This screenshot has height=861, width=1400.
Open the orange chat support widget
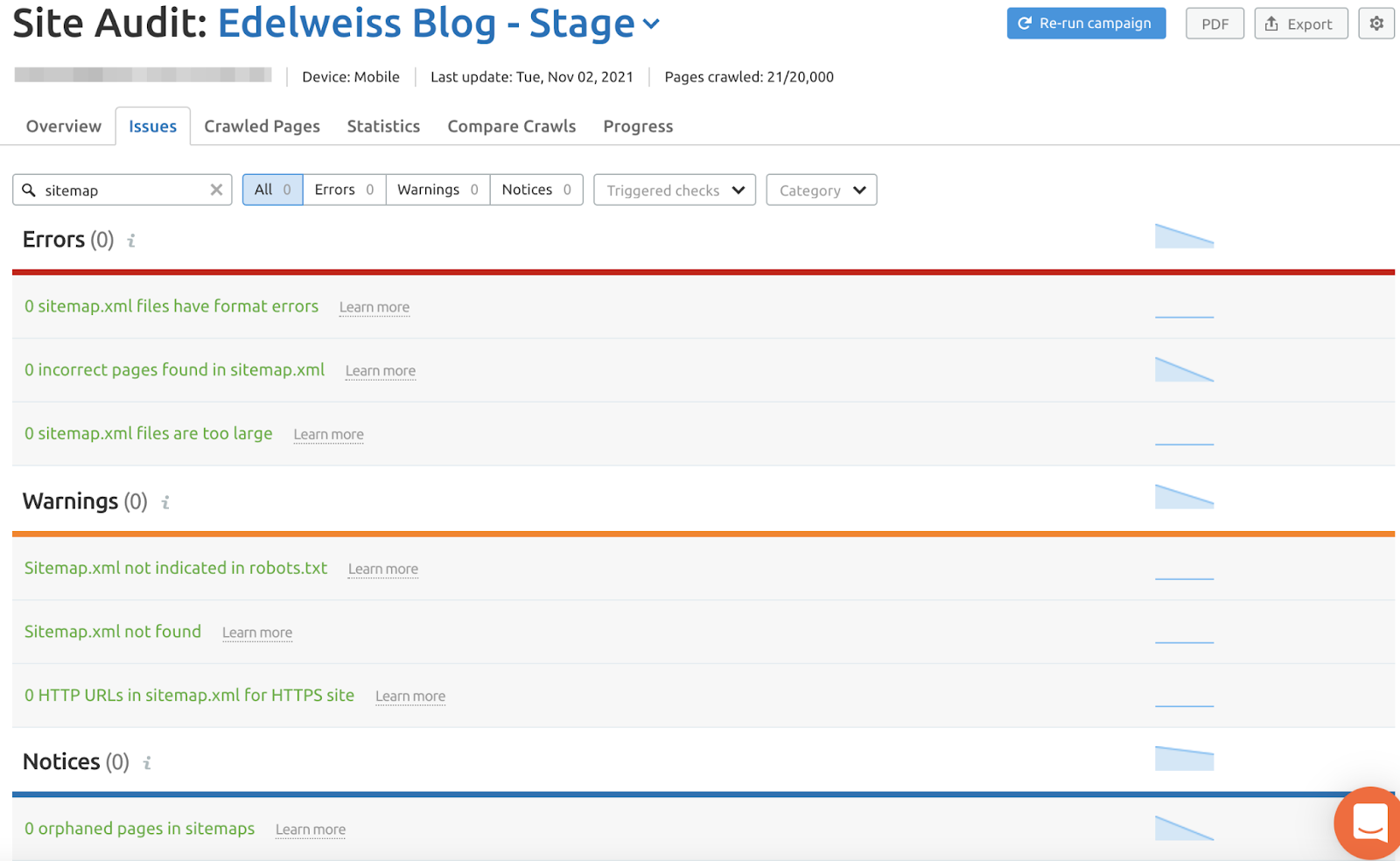click(x=1368, y=822)
